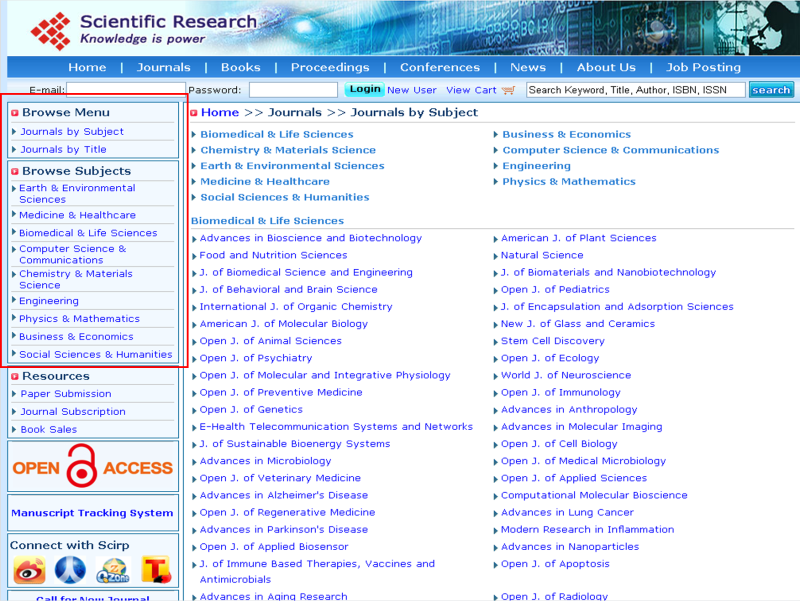Select Engineering subject in main list
Screen dimensions: 800x601
(537, 165)
